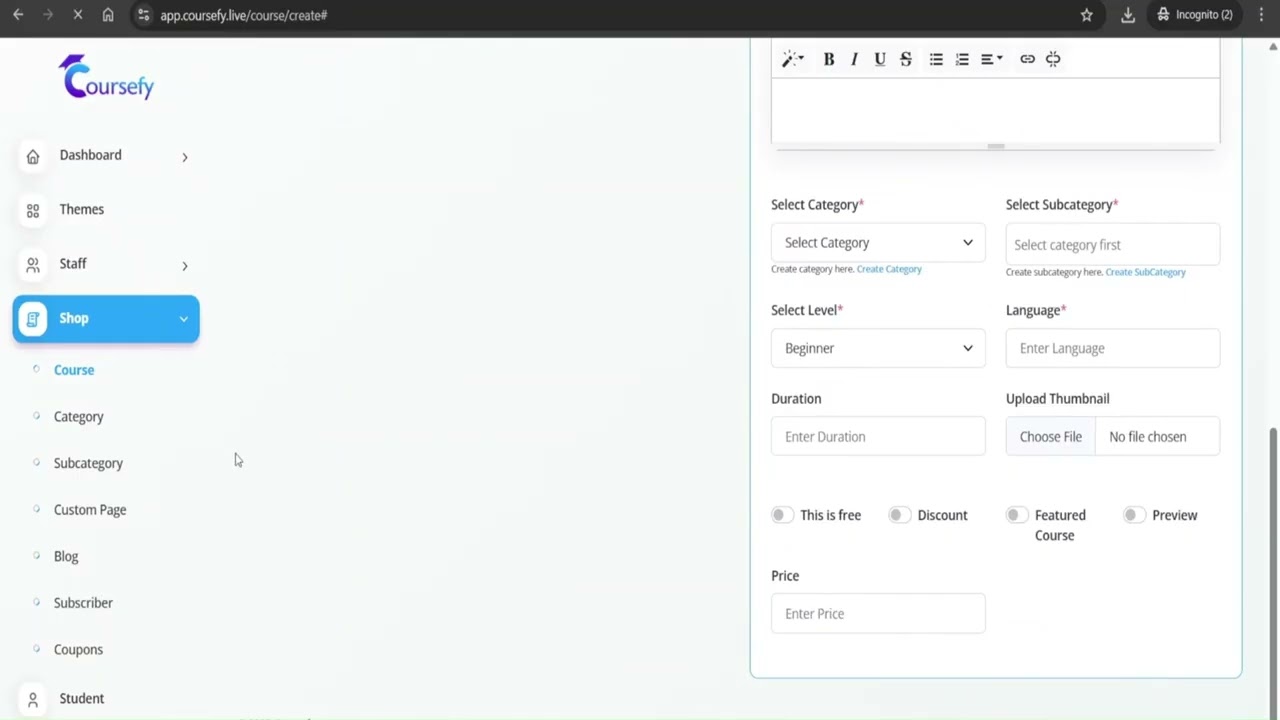
Task: Stop page loading in browser
Action: coord(77,15)
